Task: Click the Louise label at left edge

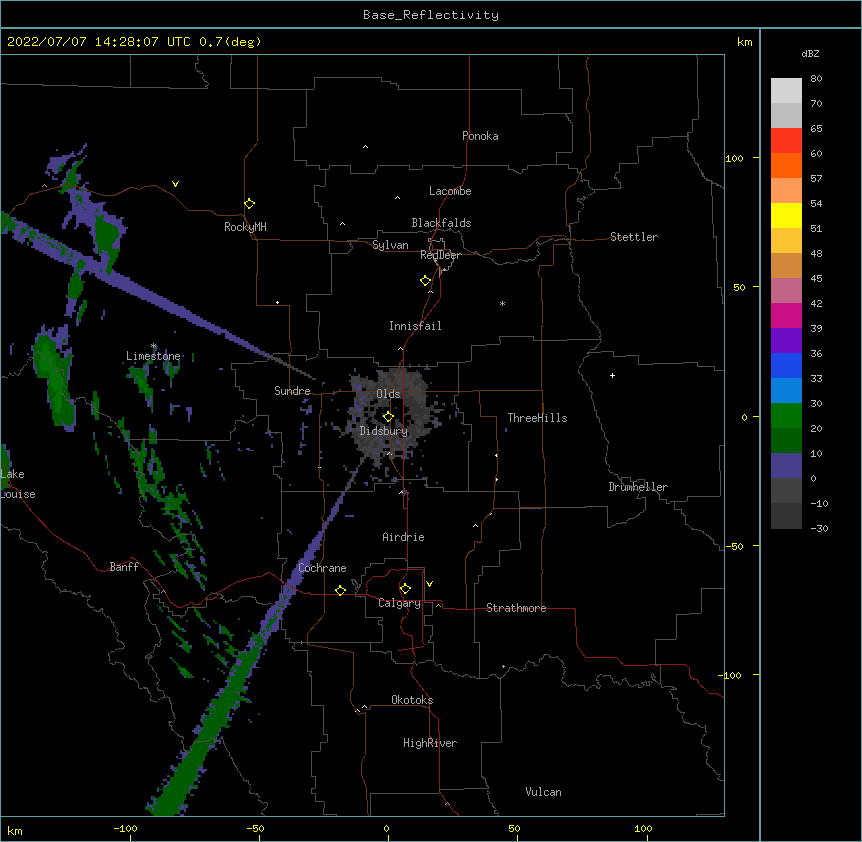Action: click(x=18, y=495)
